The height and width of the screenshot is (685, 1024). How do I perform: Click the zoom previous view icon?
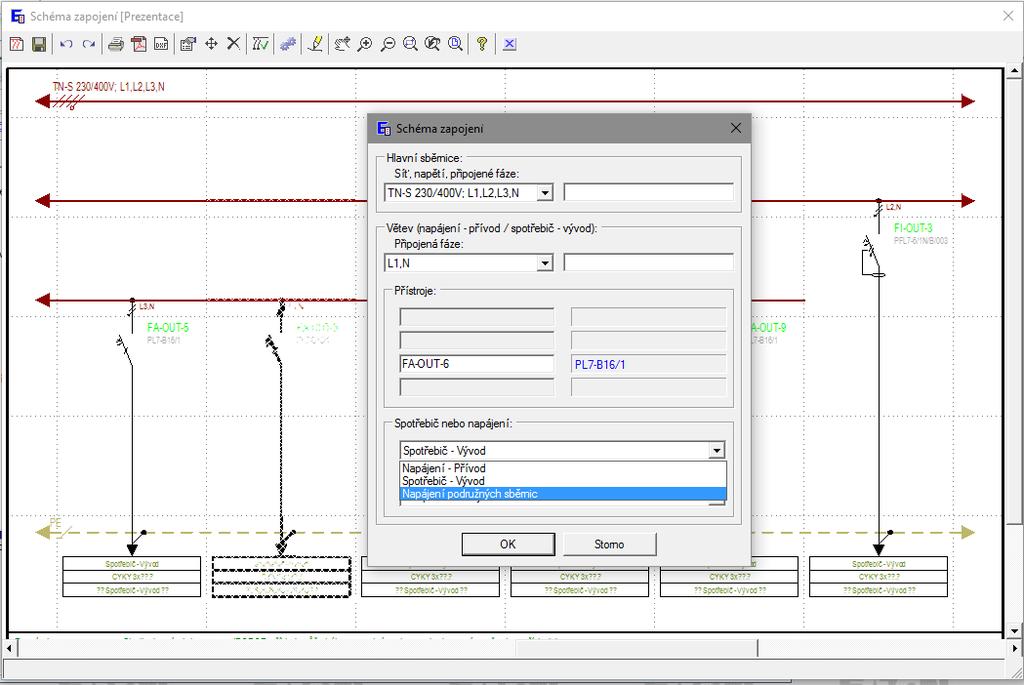pyautogui.click(x=432, y=44)
